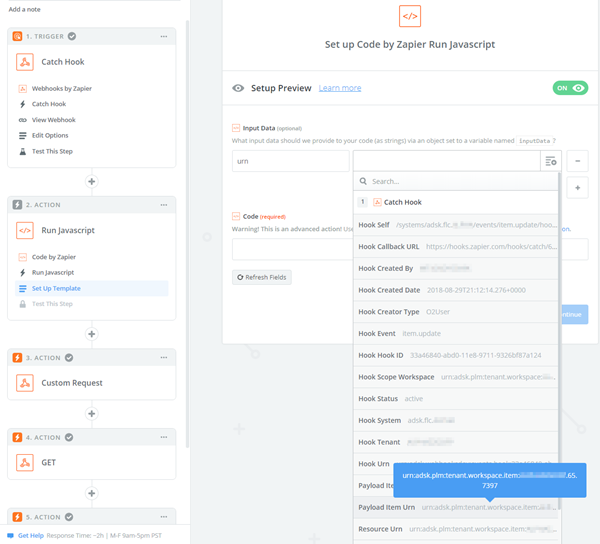This screenshot has width=600, height=544.
Task: Choose Payload Item Urn from the list
Action: tap(456, 507)
